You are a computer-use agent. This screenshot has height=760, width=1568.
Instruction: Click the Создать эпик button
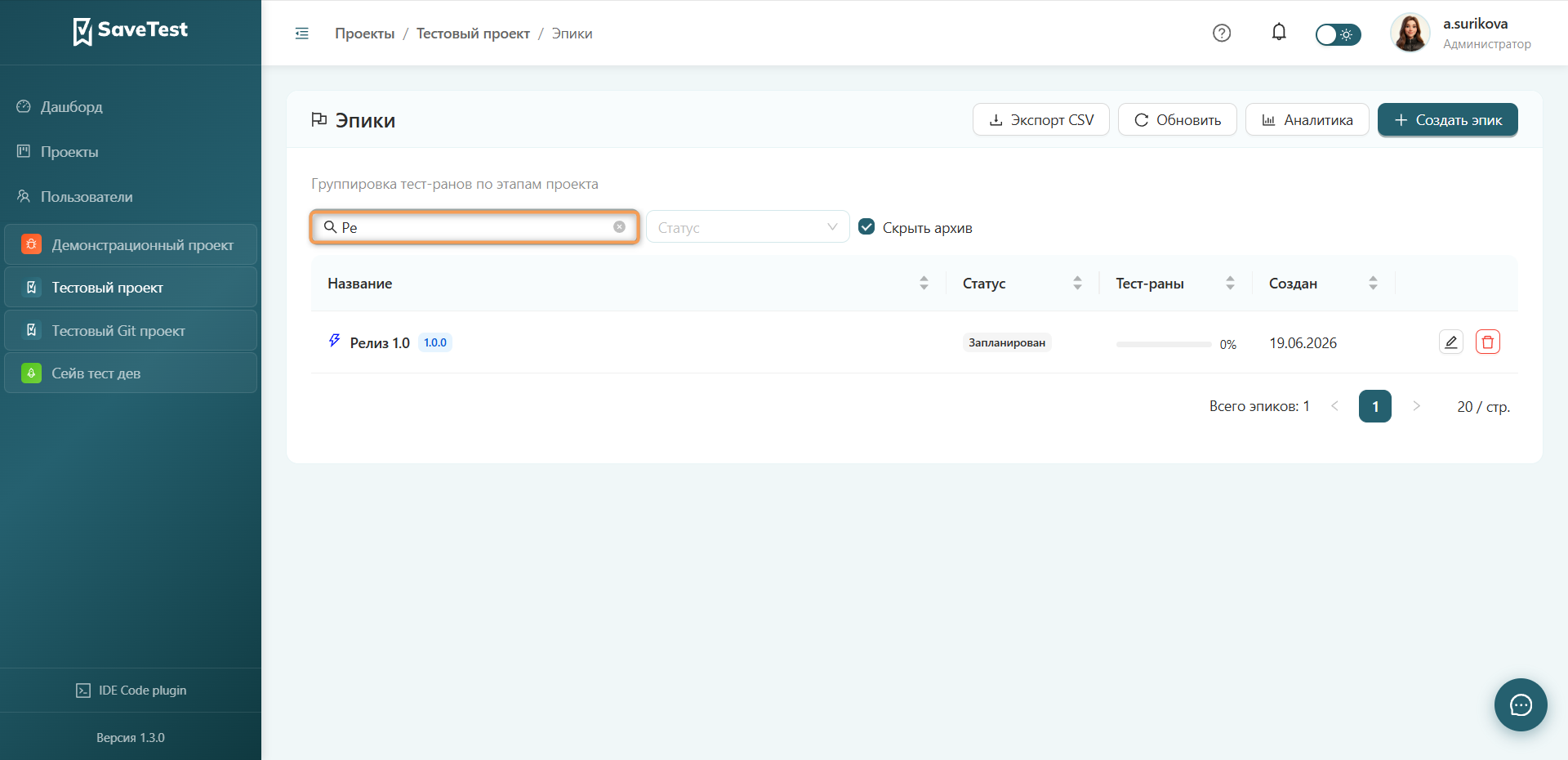[x=1447, y=120]
